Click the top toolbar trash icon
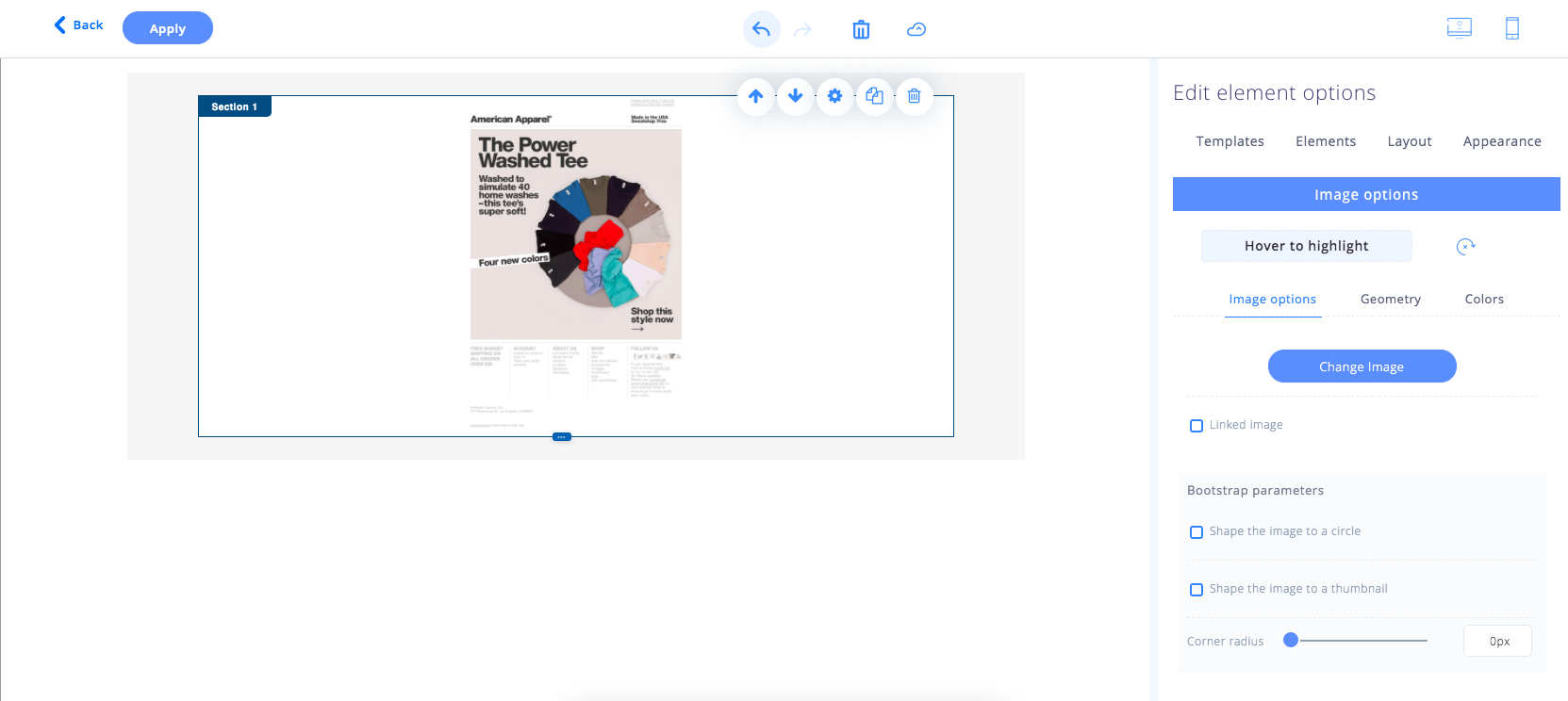Image resolution: width=1568 pixels, height=701 pixels. click(x=861, y=30)
